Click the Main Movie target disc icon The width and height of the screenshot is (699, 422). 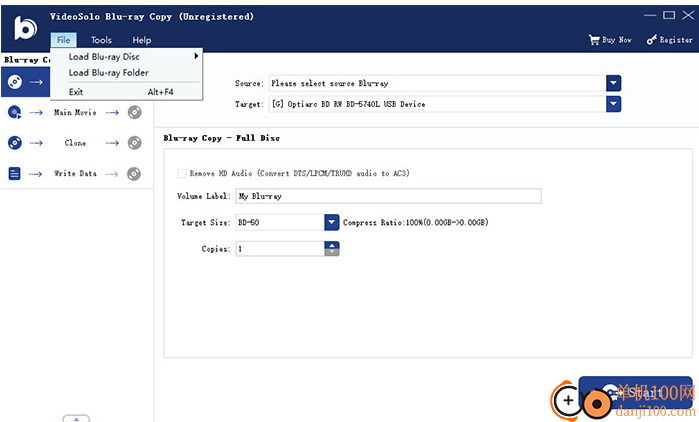[x=134, y=112]
